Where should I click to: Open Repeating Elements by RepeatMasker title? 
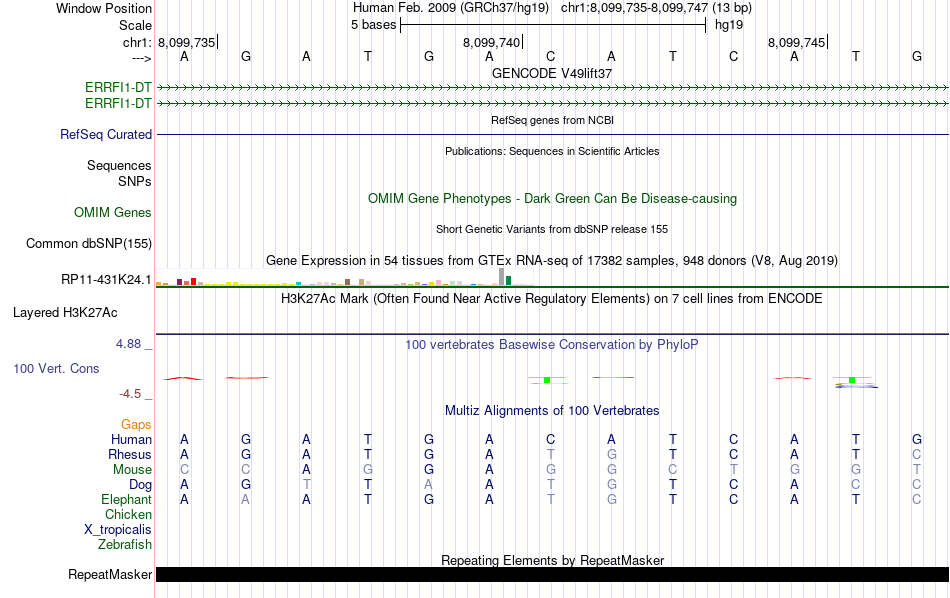552,560
